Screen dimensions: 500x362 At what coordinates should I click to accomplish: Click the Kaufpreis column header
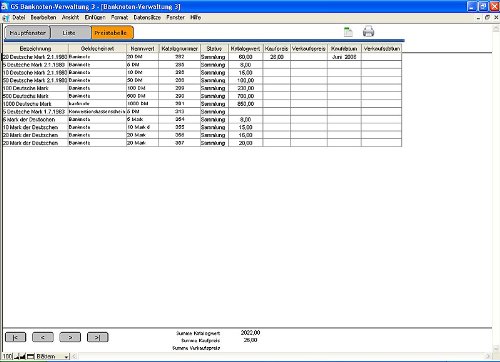tap(277, 49)
